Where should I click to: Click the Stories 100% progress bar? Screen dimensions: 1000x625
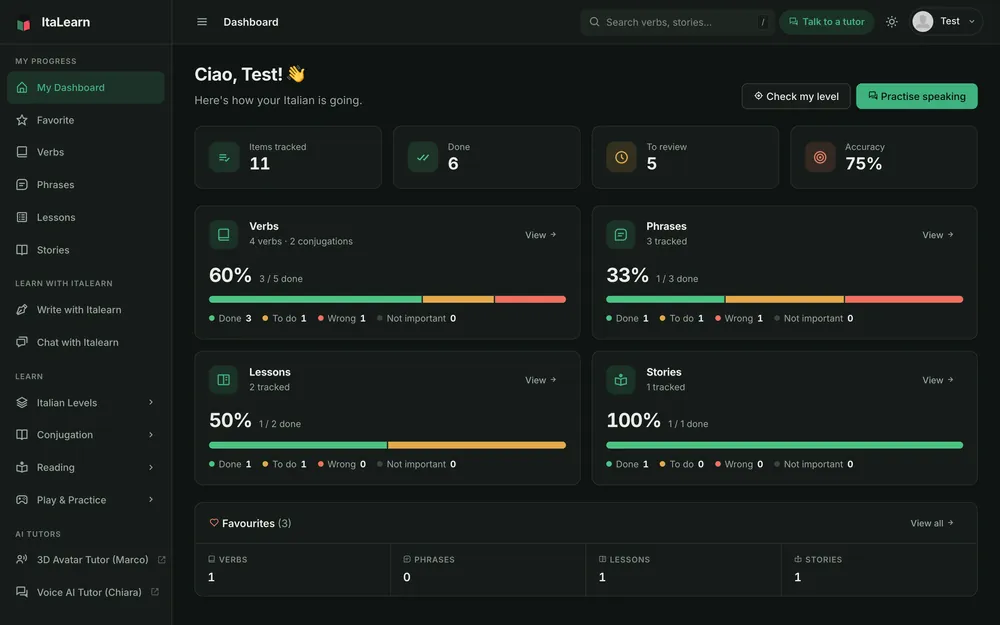point(784,445)
